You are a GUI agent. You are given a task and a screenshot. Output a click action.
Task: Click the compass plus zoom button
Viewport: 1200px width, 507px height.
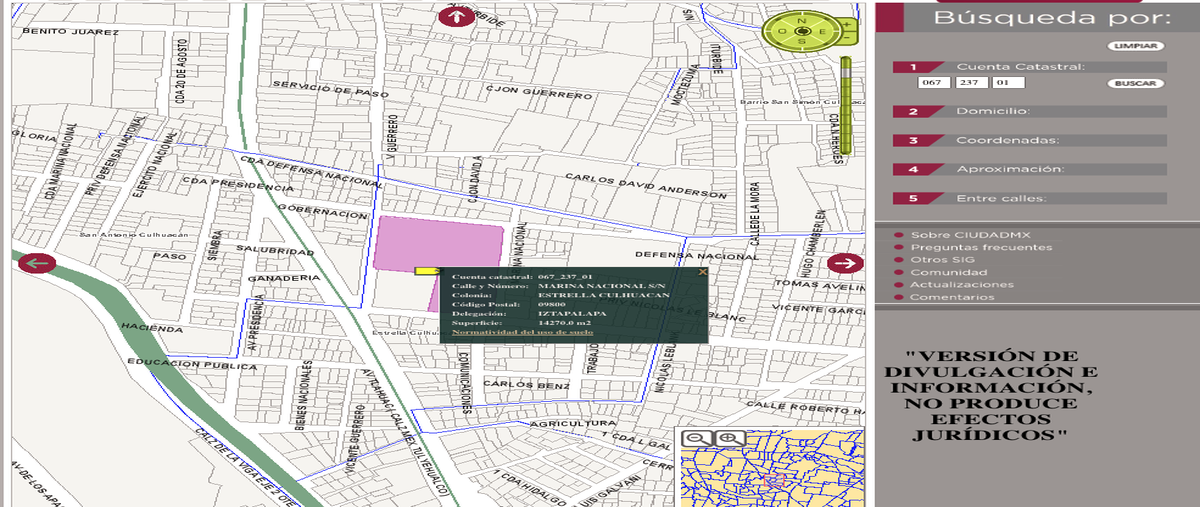click(x=847, y=24)
